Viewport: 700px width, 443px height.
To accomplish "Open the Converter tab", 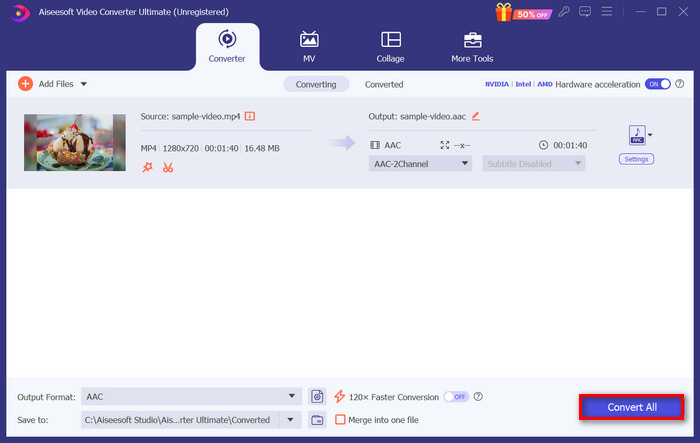I will (227, 47).
